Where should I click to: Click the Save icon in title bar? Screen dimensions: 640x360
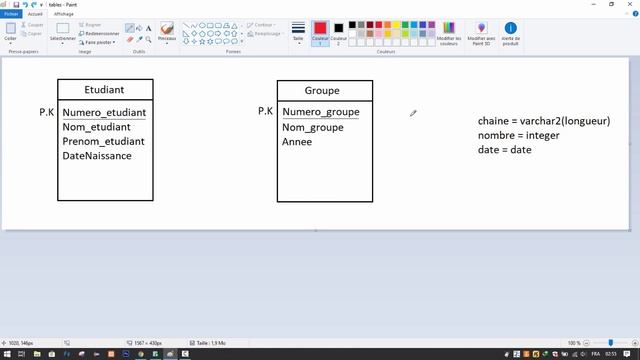16,4
